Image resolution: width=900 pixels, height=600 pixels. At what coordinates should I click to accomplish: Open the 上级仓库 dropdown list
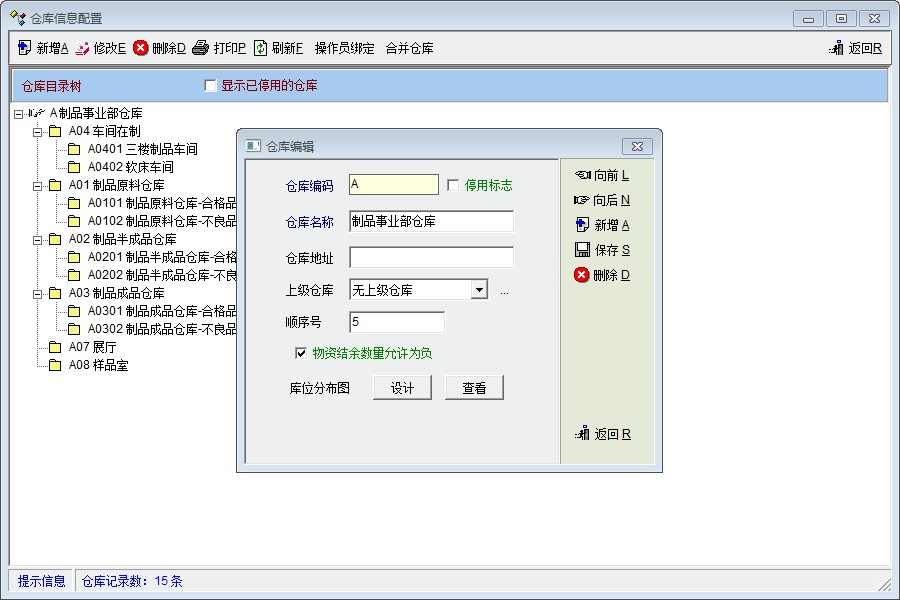click(x=479, y=290)
